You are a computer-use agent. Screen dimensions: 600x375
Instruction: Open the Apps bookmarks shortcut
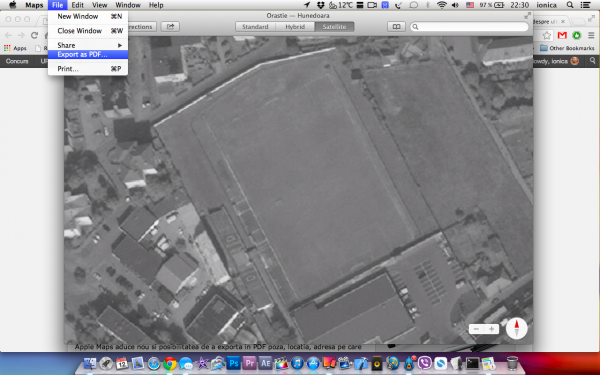coord(15,48)
